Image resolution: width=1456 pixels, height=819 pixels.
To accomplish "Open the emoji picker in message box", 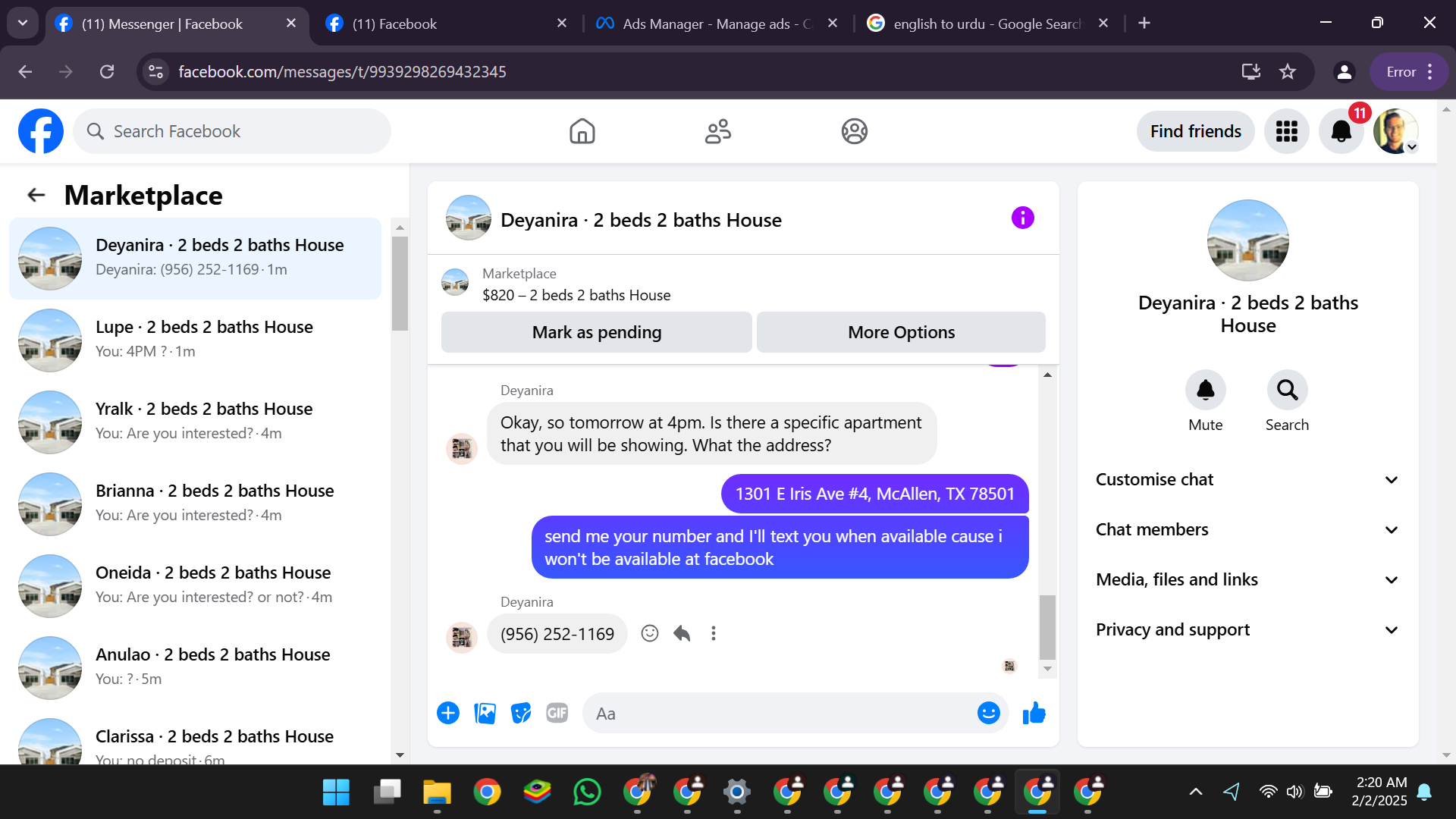I will [x=988, y=714].
